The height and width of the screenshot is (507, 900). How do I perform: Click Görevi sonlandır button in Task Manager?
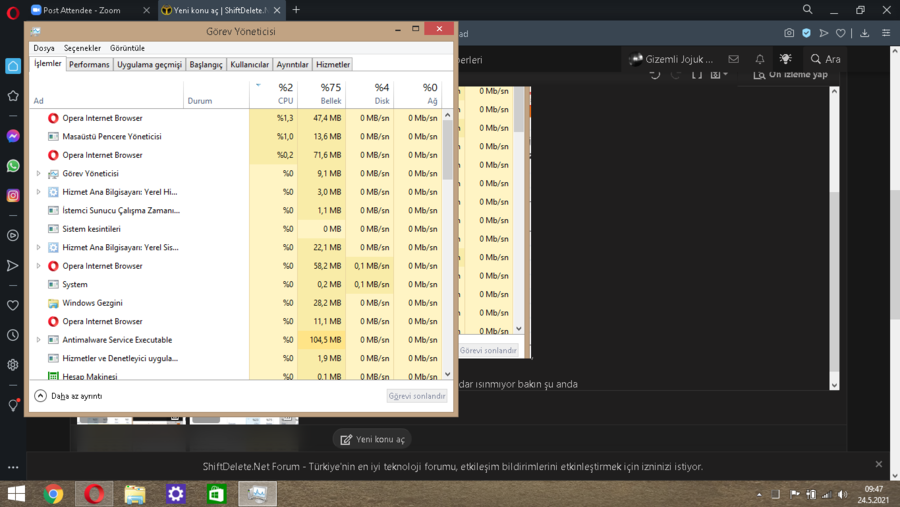tap(417, 396)
